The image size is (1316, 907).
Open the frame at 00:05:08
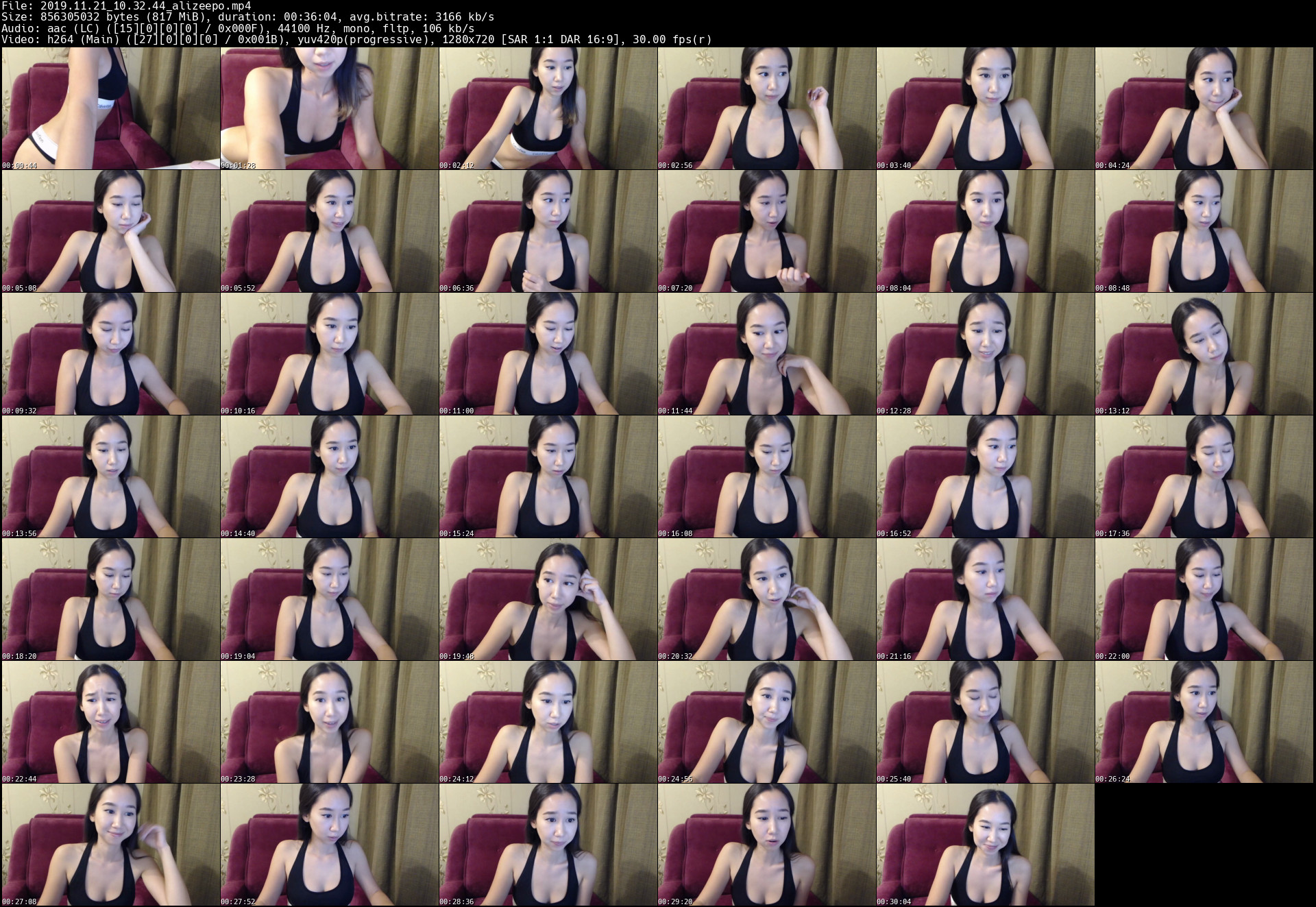point(110,231)
